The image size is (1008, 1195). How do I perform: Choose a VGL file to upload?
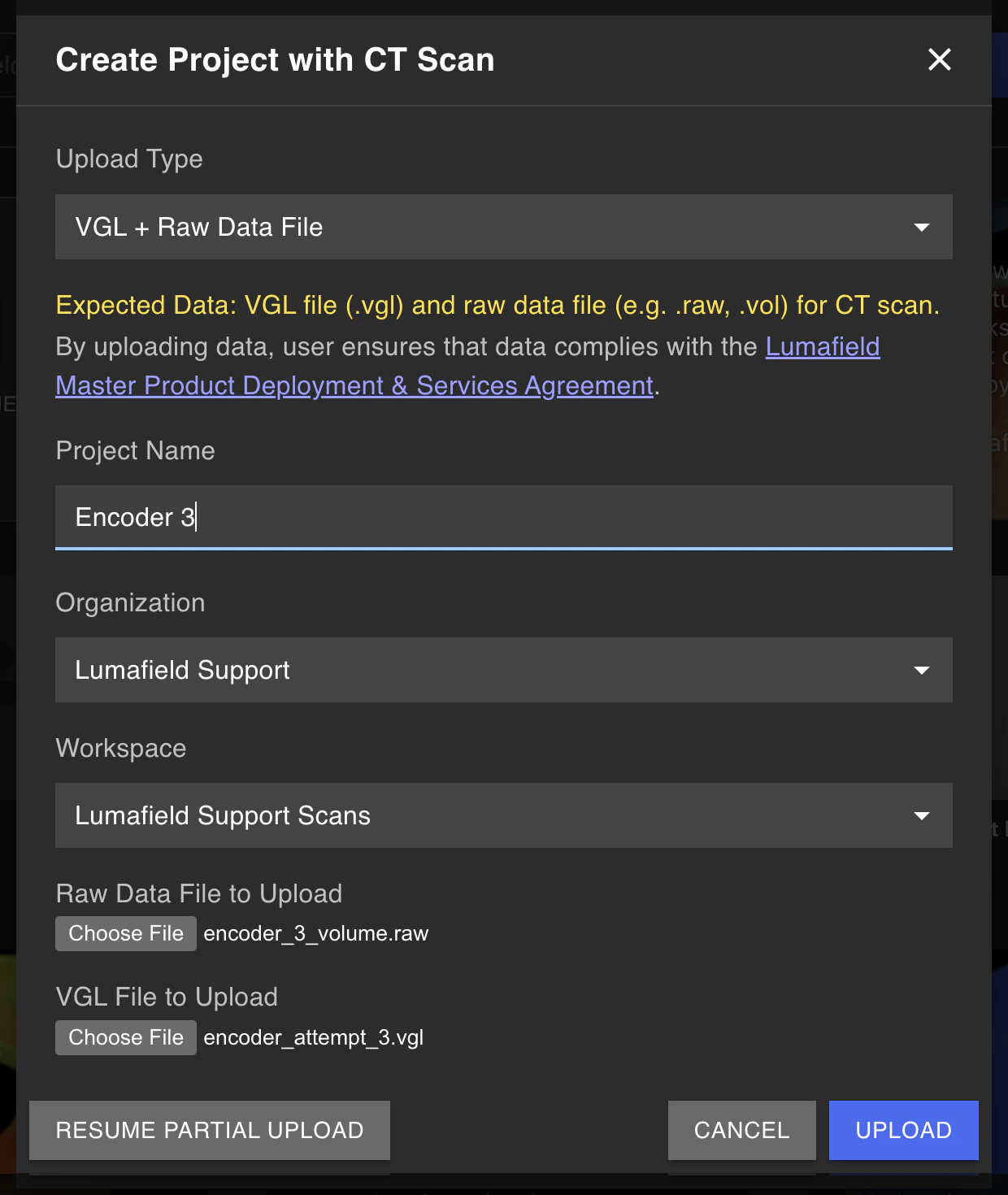point(125,1037)
